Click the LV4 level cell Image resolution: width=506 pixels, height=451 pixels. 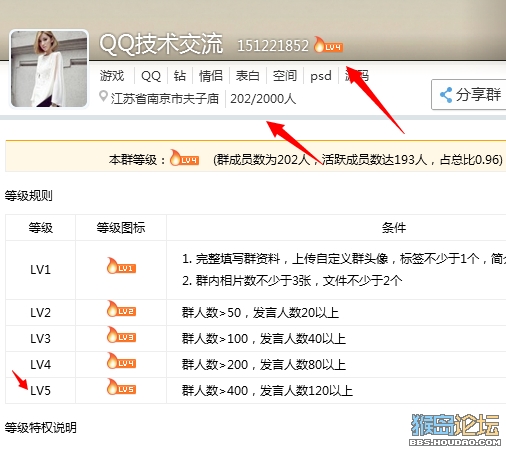[40, 365]
